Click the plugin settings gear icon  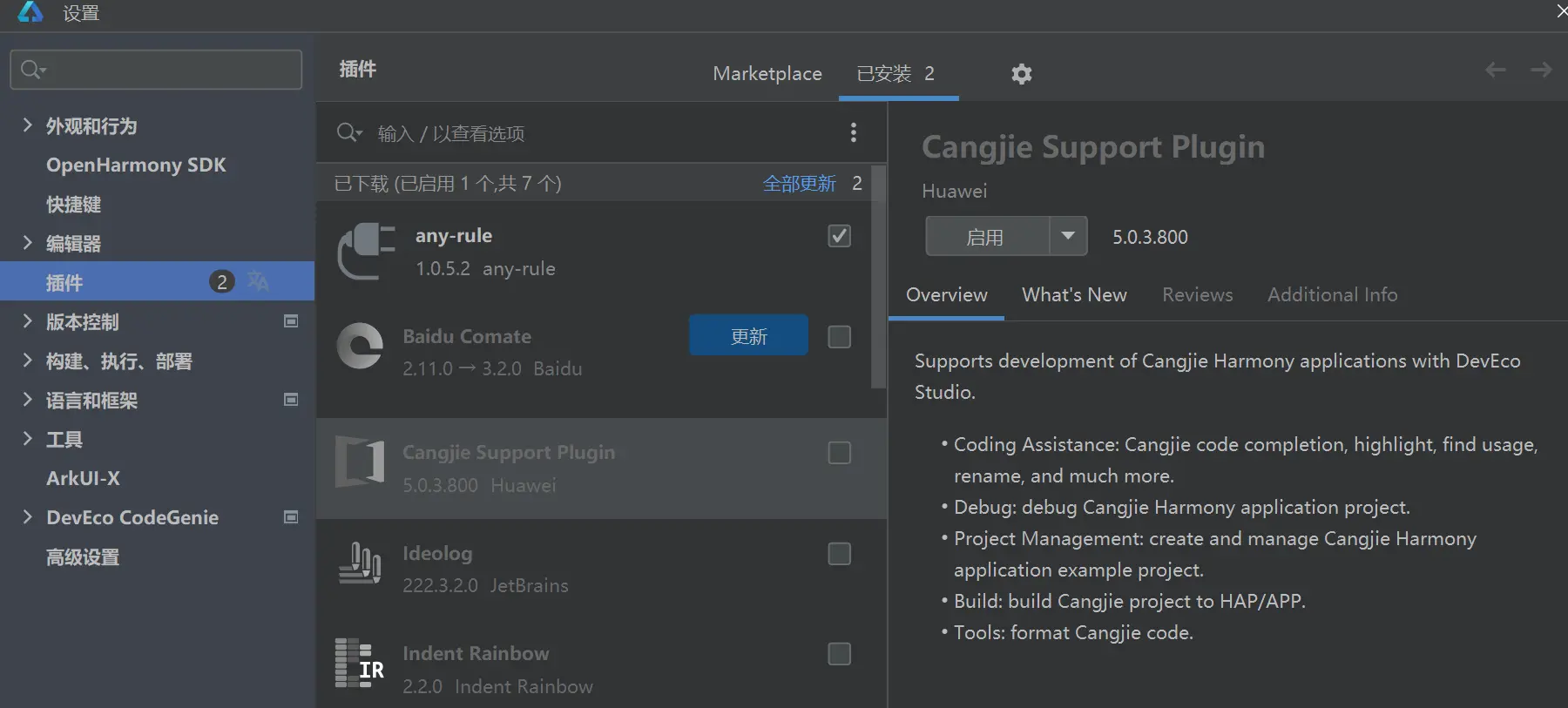click(x=1021, y=74)
